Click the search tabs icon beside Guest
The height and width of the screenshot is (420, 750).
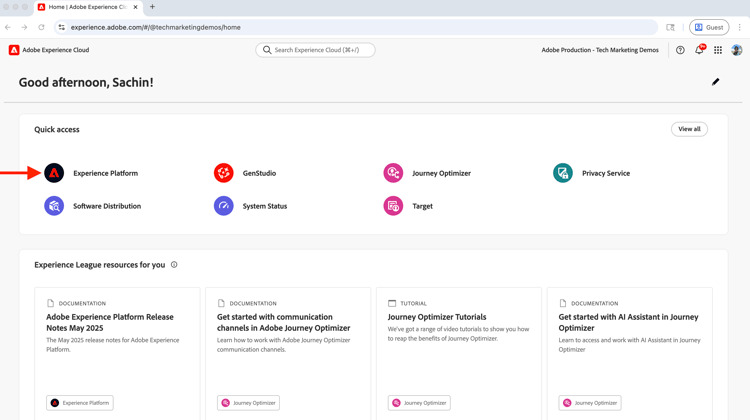pyautogui.click(x=670, y=27)
